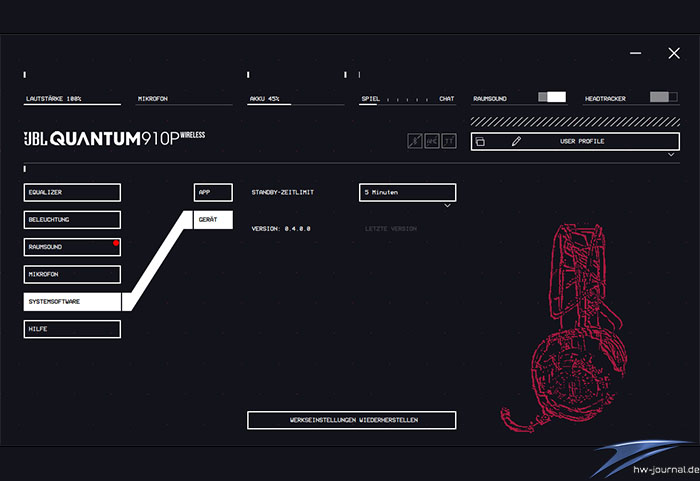The height and width of the screenshot is (481, 700).
Task: Open the Mikrofon menu section
Action: coord(72,274)
